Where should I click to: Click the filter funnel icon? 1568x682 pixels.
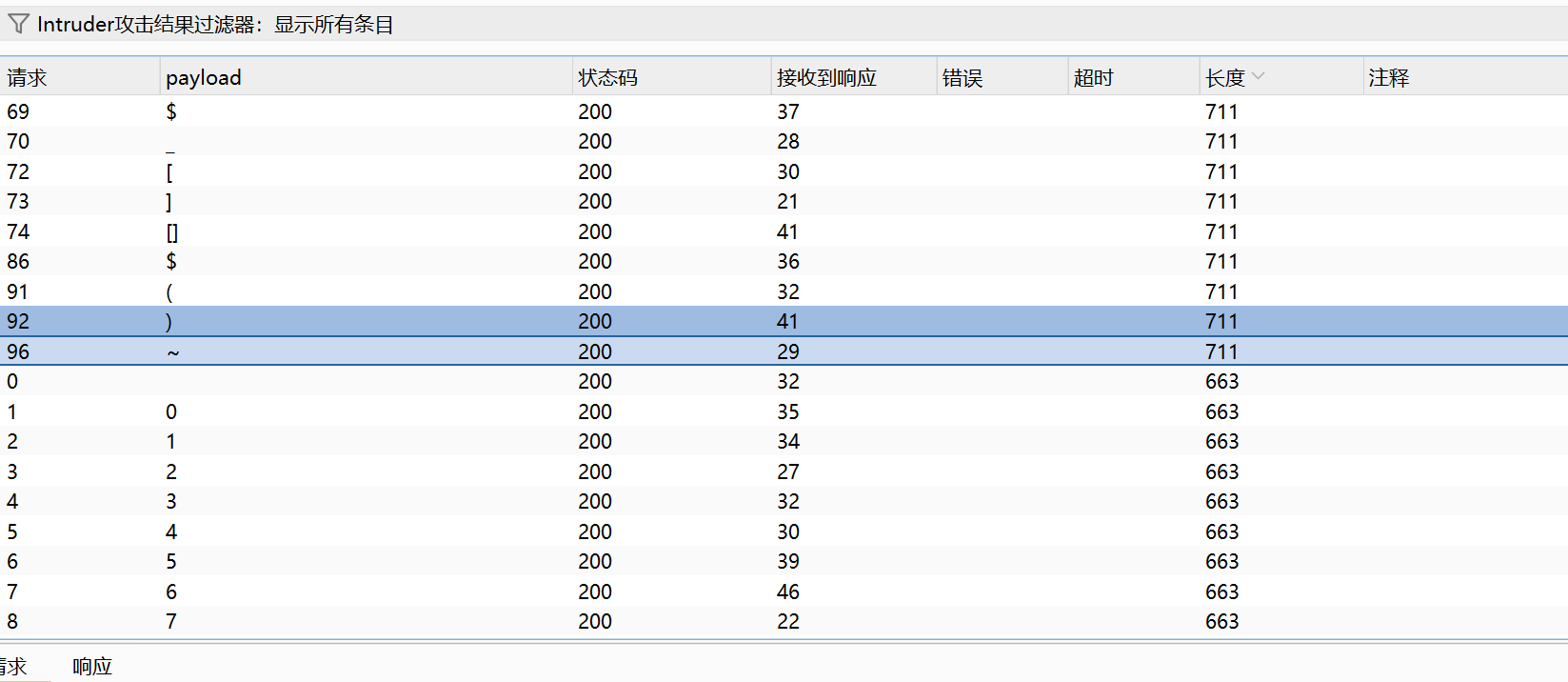pyautogui.click(x=18, y=24)
